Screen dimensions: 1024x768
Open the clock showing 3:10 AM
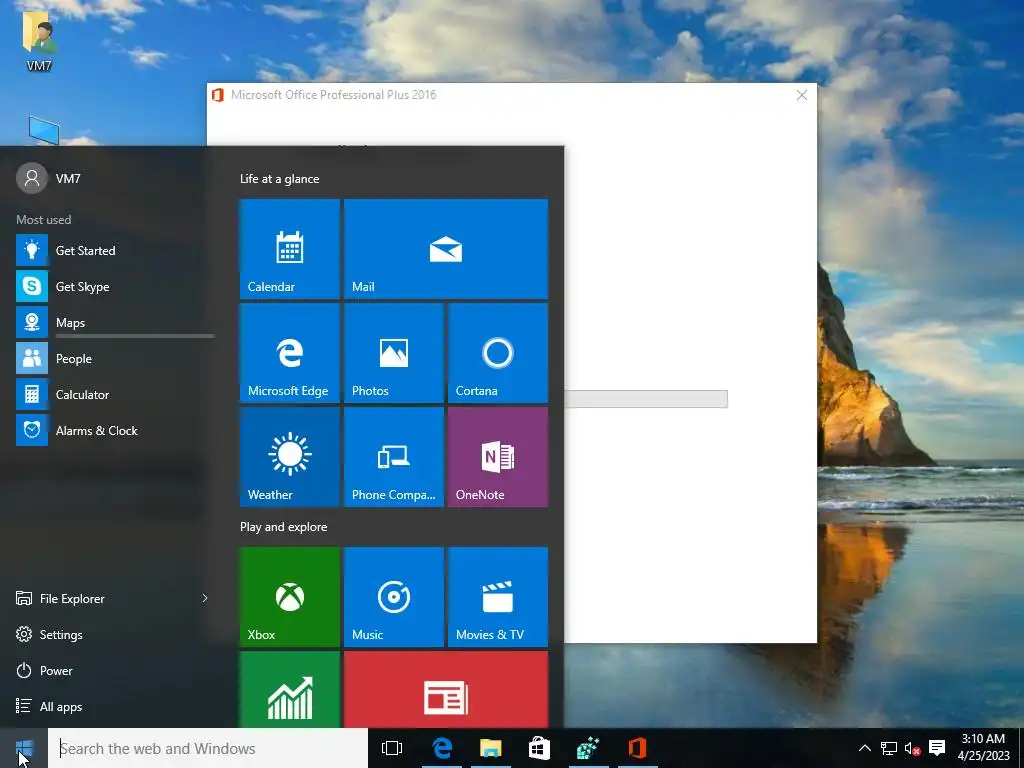click(x=984, y=748)
